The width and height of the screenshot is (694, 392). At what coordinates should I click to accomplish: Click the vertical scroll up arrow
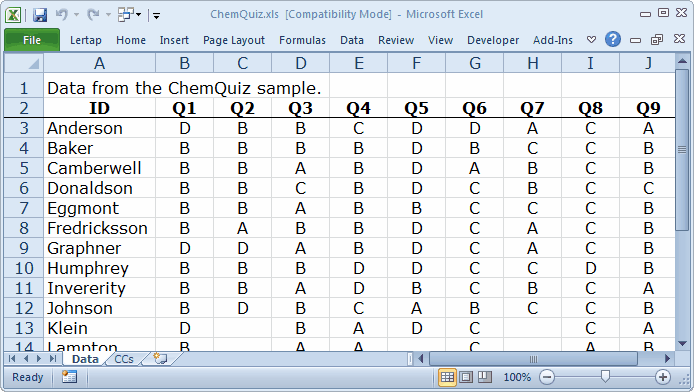point(682,61)
